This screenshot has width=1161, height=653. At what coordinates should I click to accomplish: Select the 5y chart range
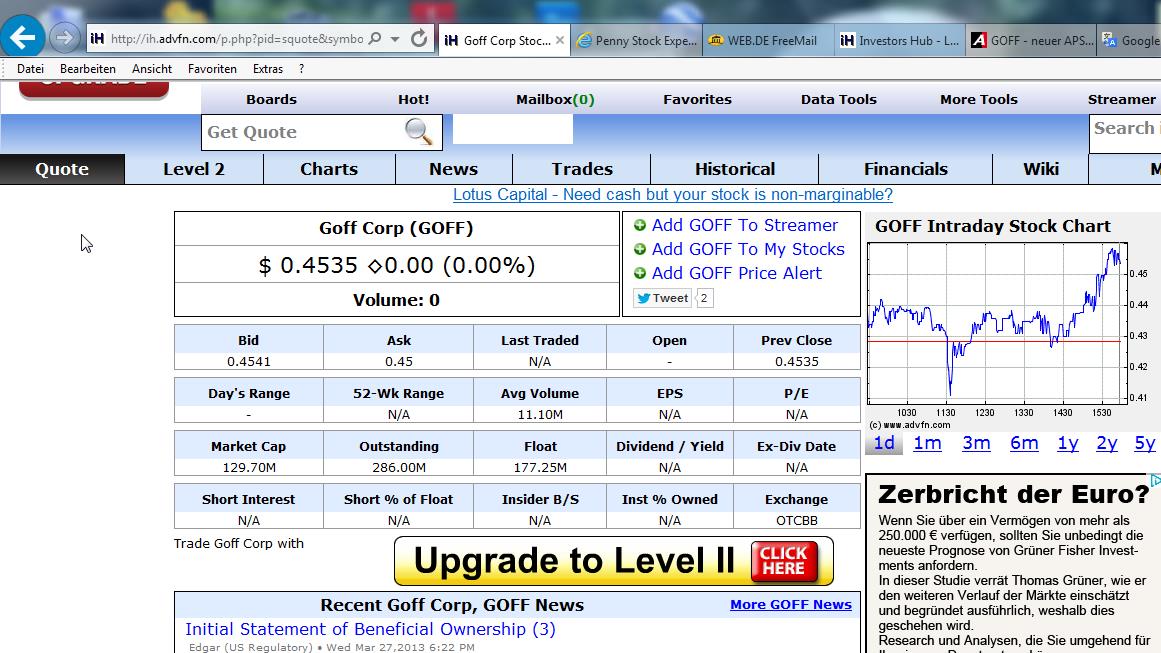tap(1145, 443)
